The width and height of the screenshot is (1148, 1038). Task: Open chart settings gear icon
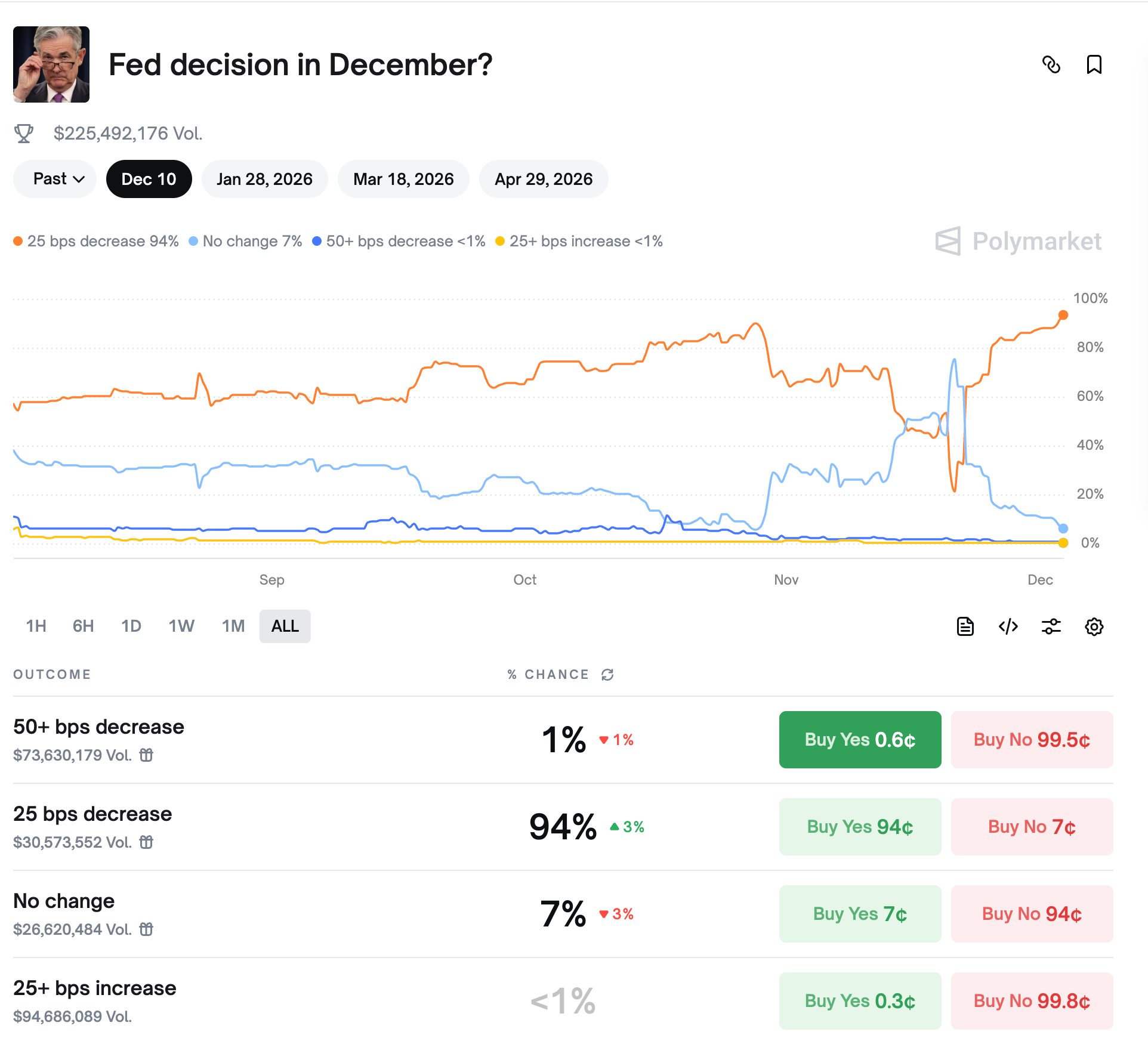point(1094,626)
